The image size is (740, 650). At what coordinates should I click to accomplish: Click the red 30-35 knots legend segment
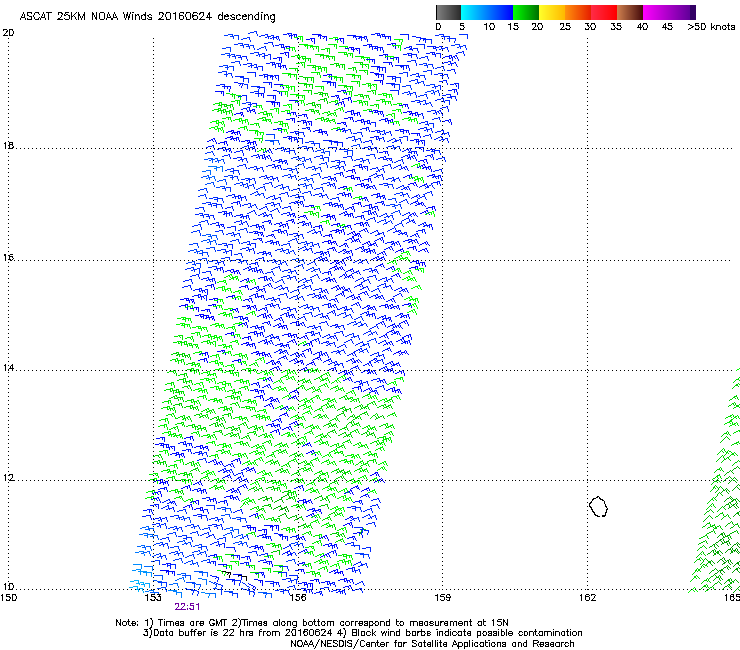(x=604, y=12)
